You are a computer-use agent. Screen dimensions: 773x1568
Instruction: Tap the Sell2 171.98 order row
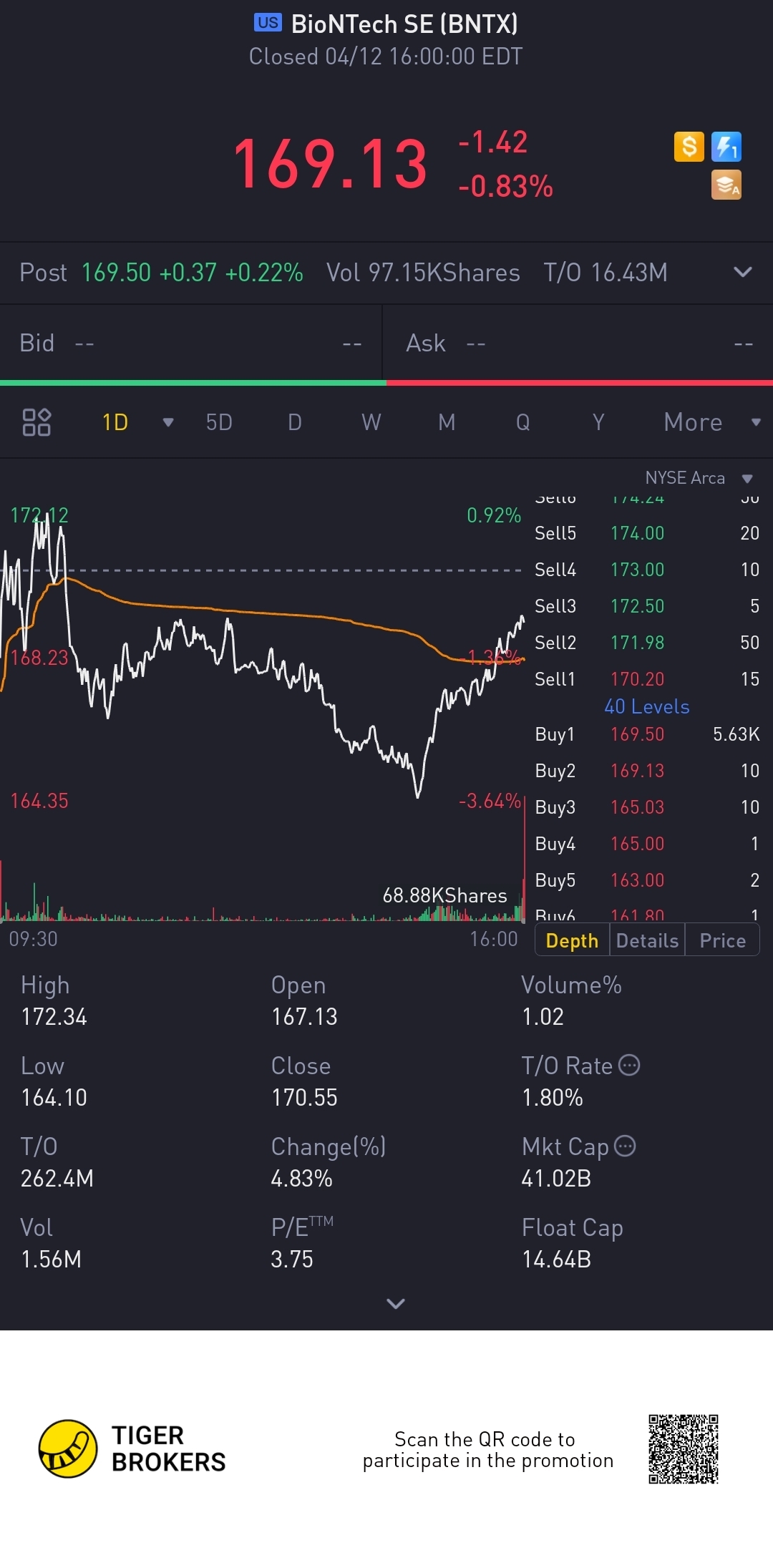click(x=647, y=643)
